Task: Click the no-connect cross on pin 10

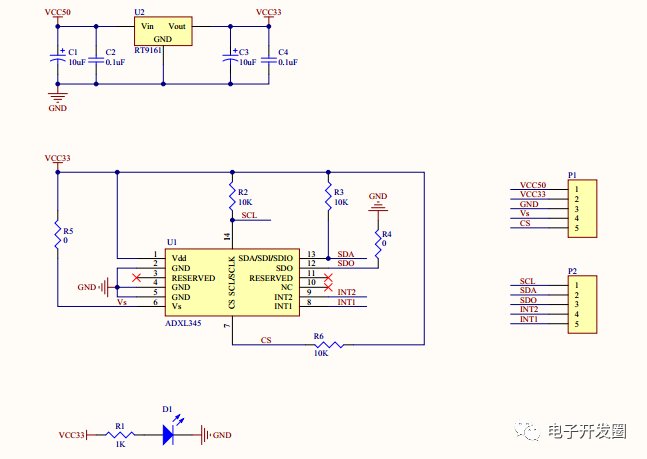Action: coord(328,287)
